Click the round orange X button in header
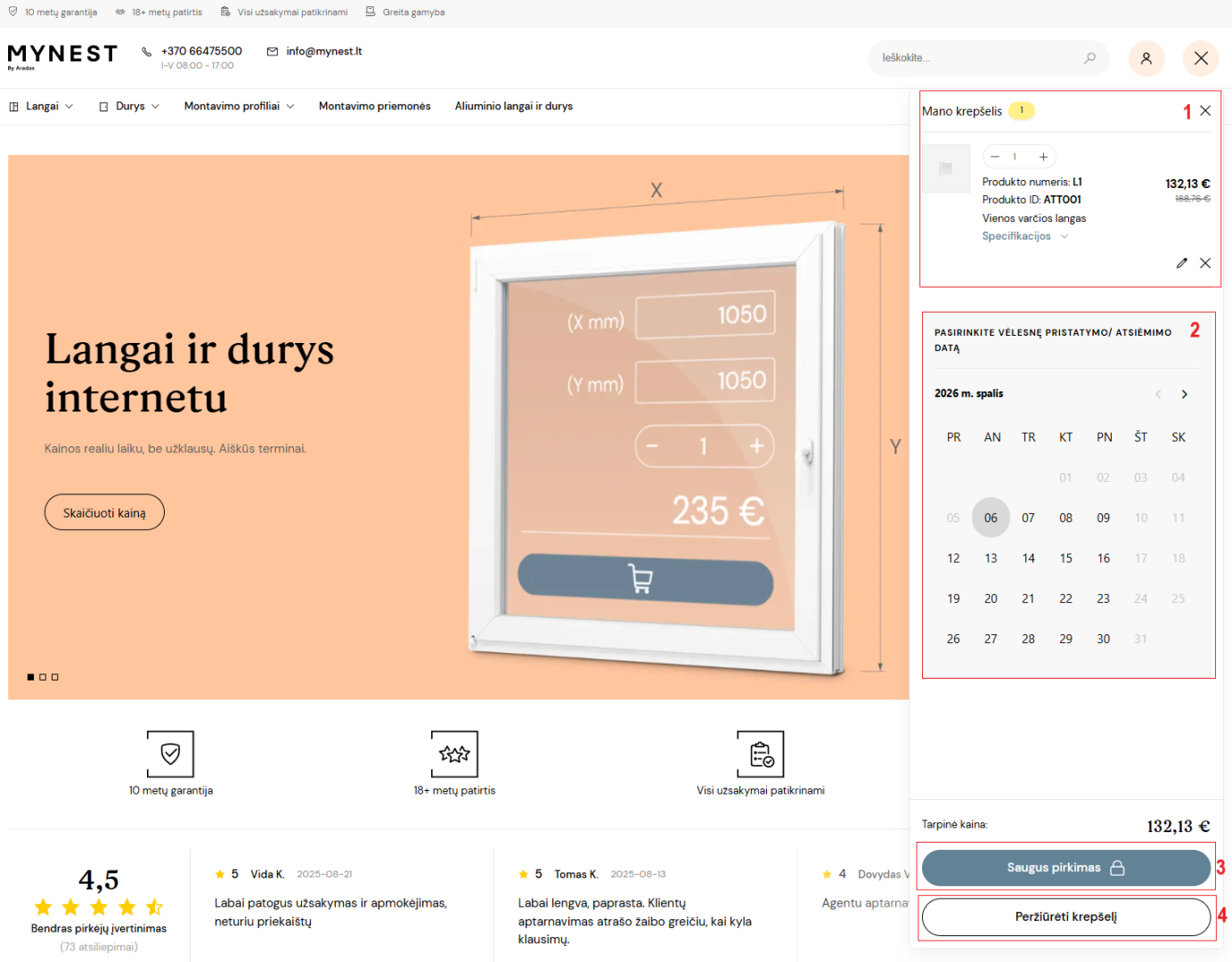The height and width of the screenshot is (962, 1232). [x=1201, y=58]
